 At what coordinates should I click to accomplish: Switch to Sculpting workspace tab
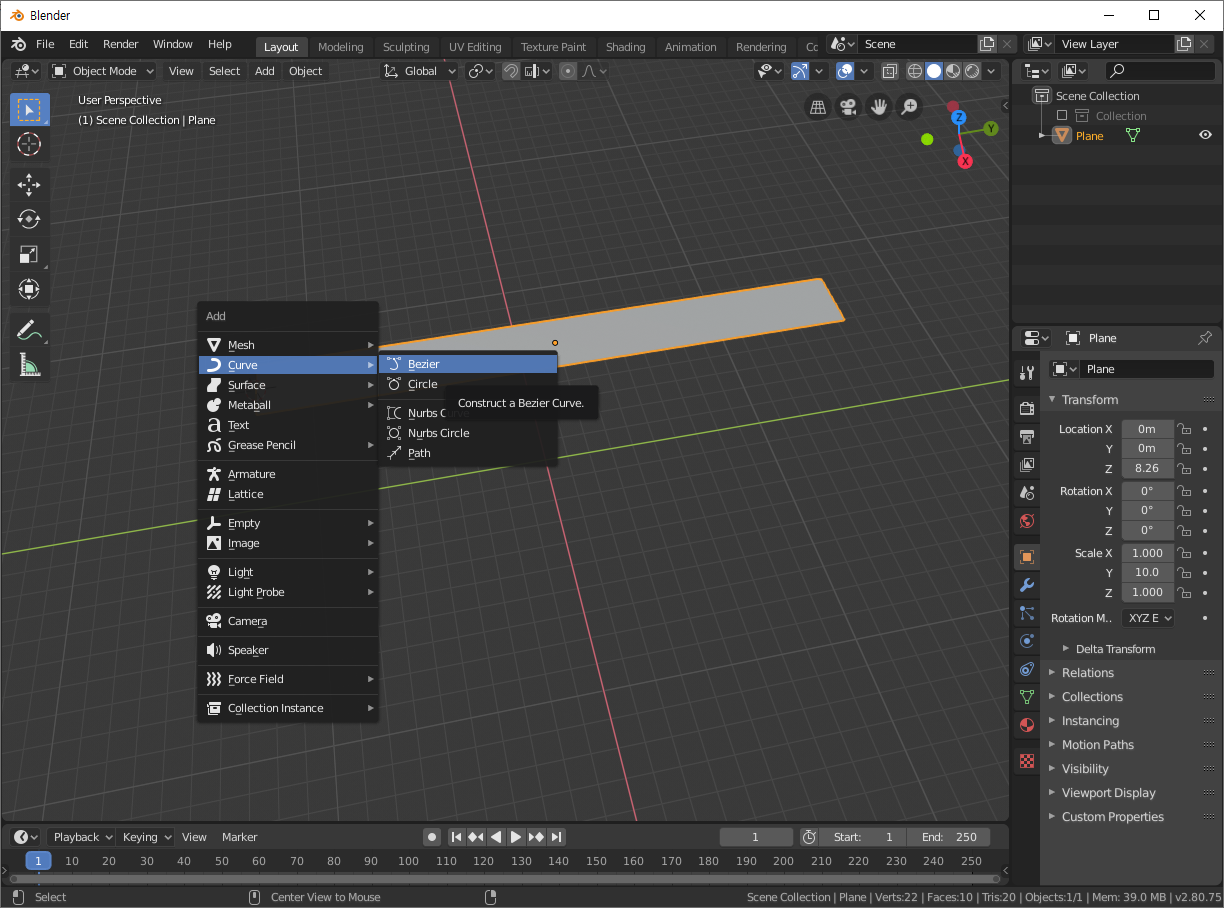[x=406, y=47]
